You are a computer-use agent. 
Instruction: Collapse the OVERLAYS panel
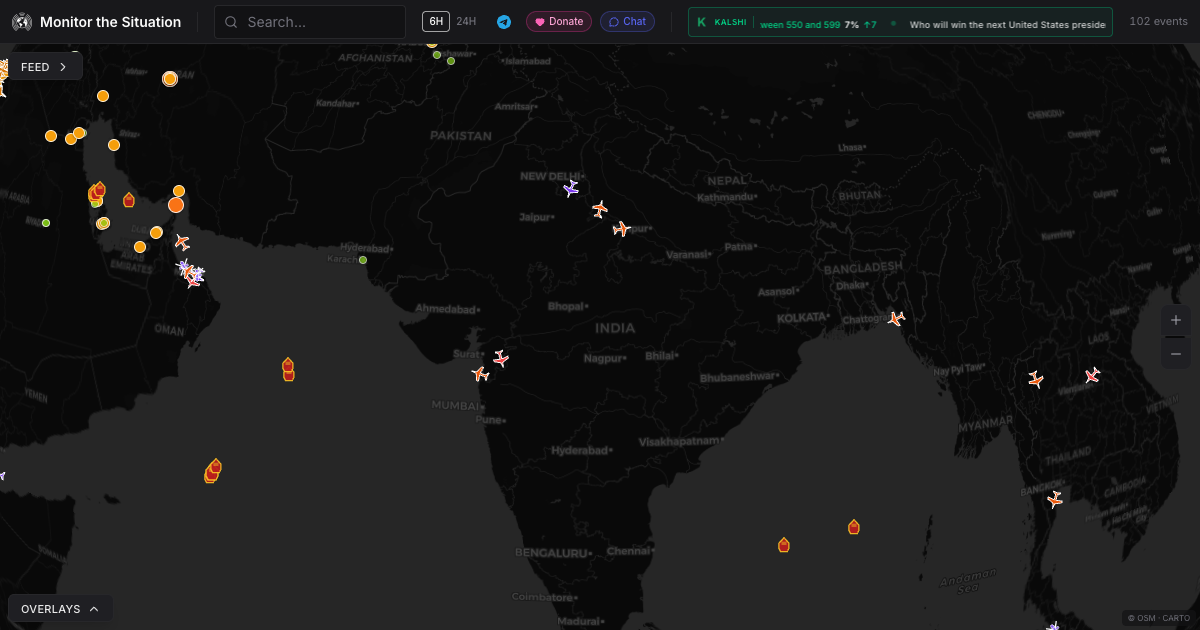pos(60,608)
